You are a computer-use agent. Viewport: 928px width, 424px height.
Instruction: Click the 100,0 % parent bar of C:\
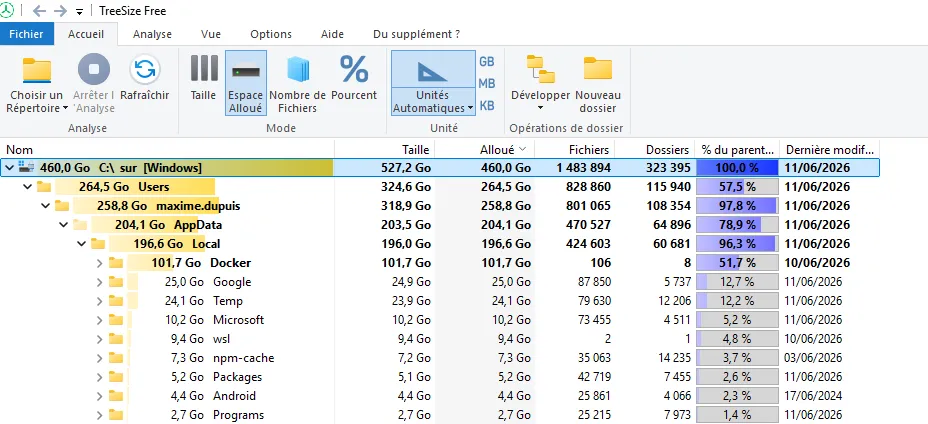pyautogui.click(x=737, y=168)
